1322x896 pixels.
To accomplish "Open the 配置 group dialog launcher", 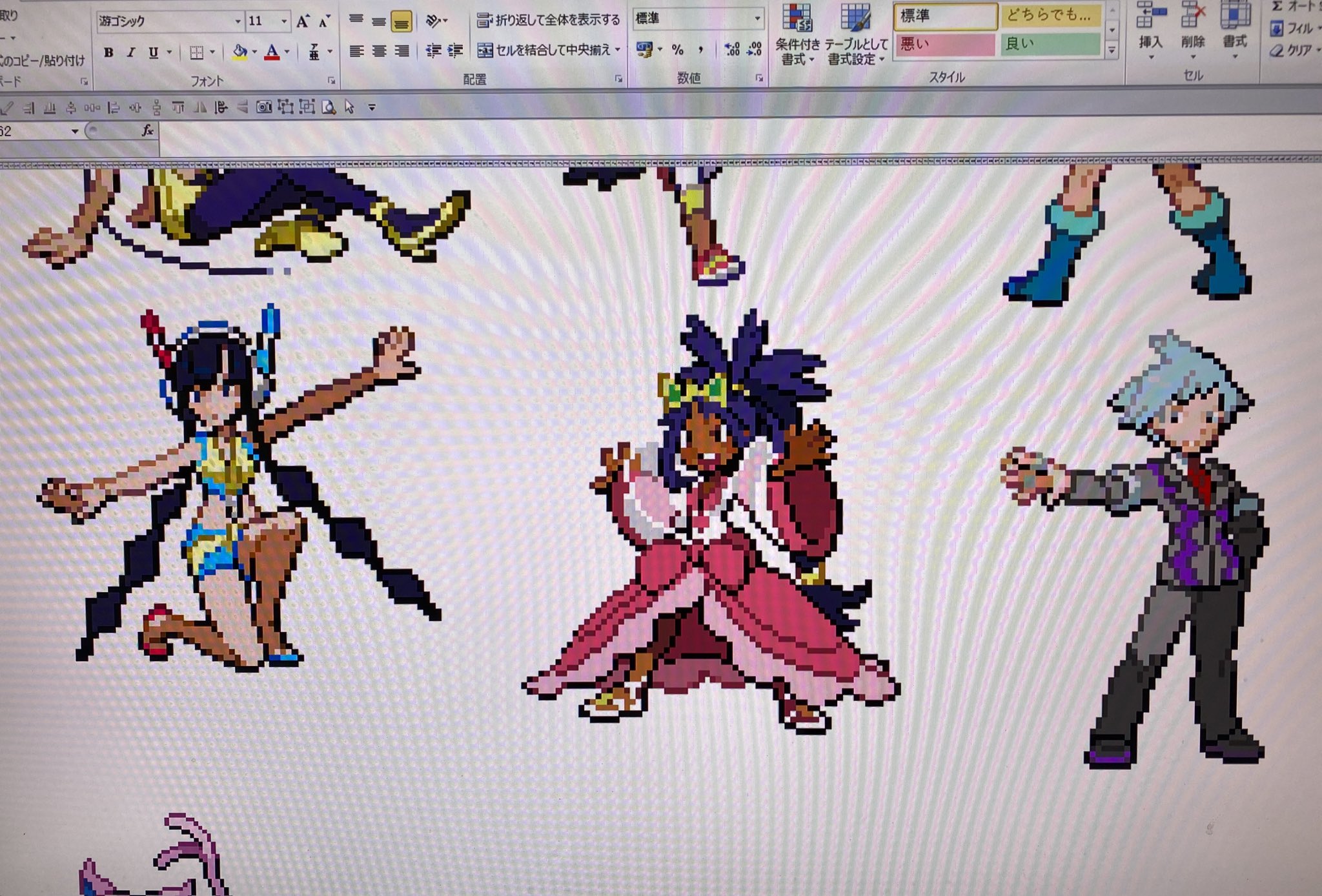I will click(618, 79).
